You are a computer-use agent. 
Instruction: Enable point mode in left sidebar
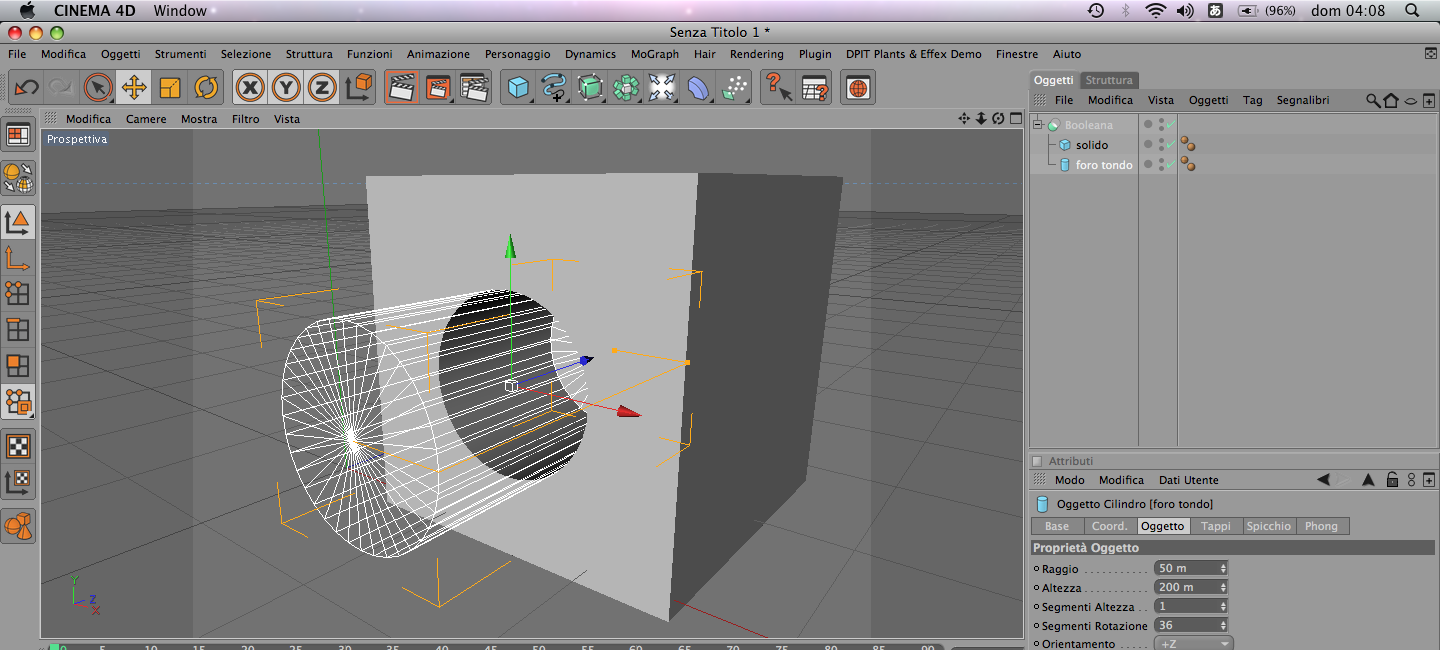pos(18,293)
